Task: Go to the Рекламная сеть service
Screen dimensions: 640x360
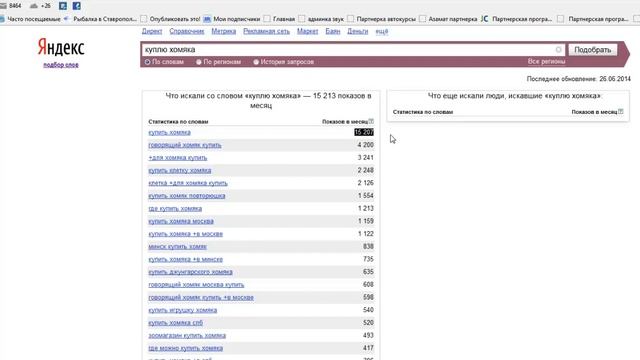Action: tap(266, 31)
